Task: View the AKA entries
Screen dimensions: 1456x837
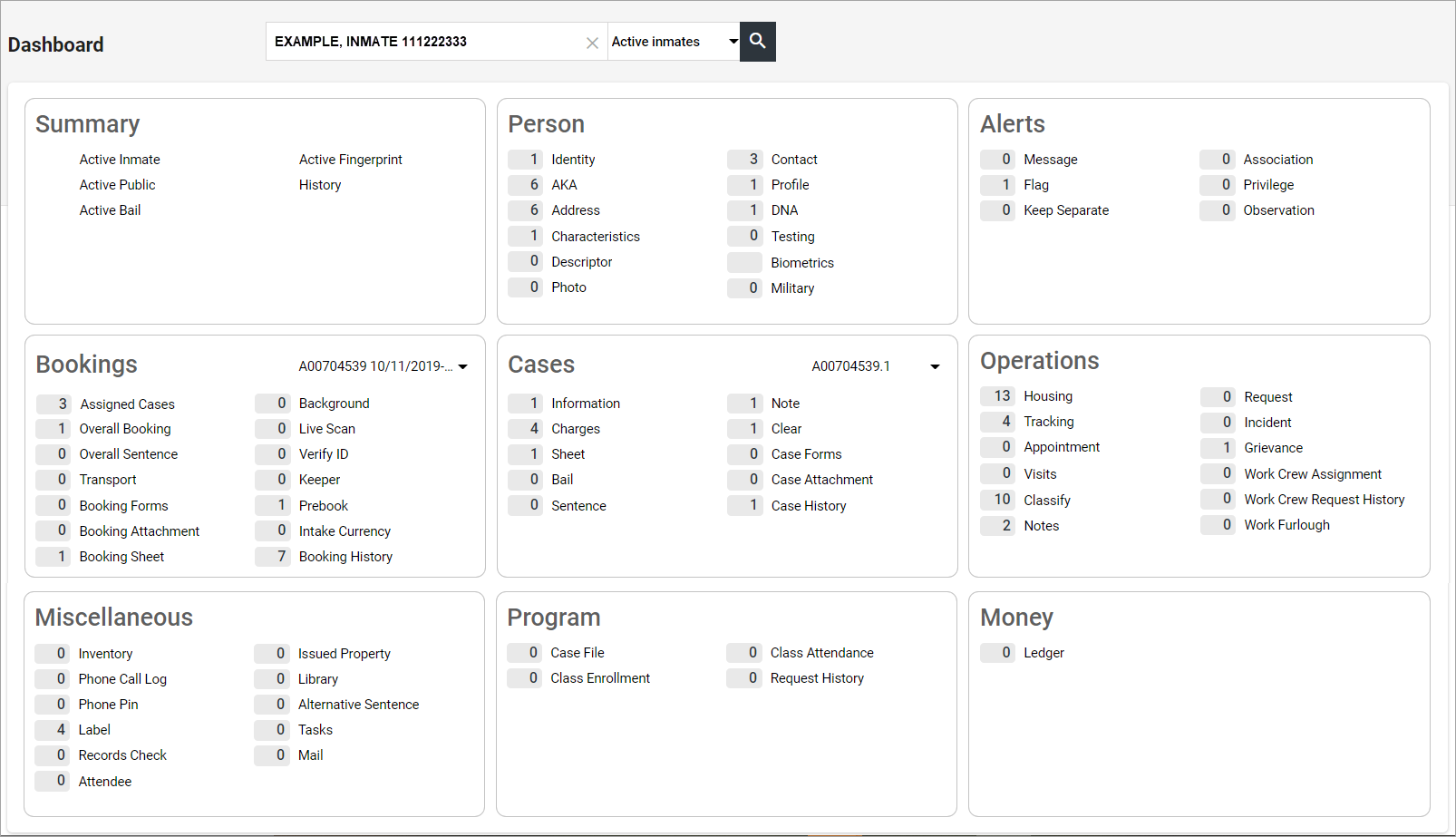Action: (x=564, y=185)
